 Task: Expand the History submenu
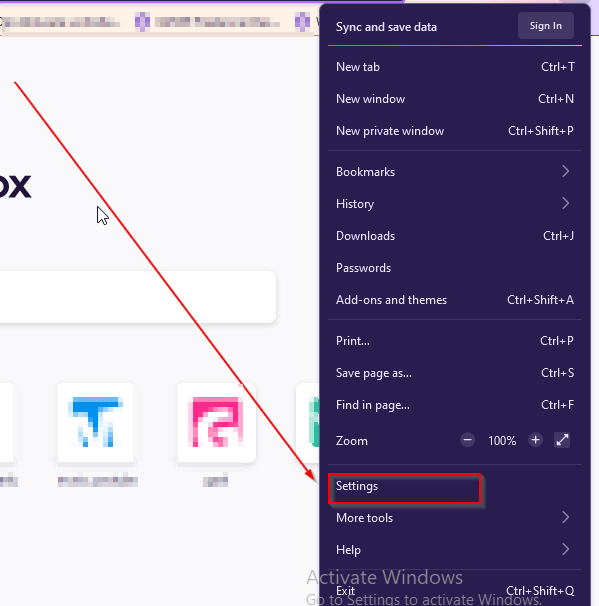click(x=455, y=204)
